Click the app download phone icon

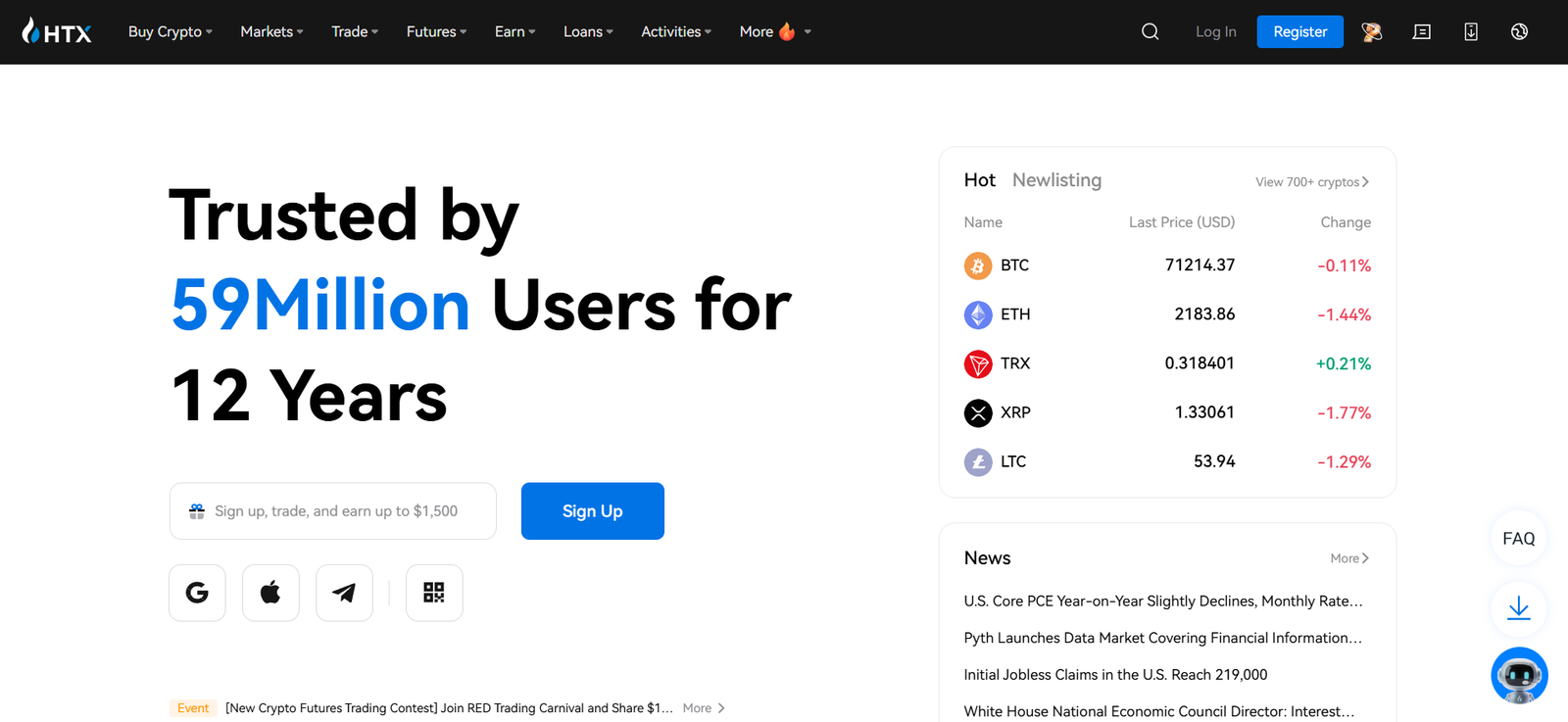coord(1471,31)
